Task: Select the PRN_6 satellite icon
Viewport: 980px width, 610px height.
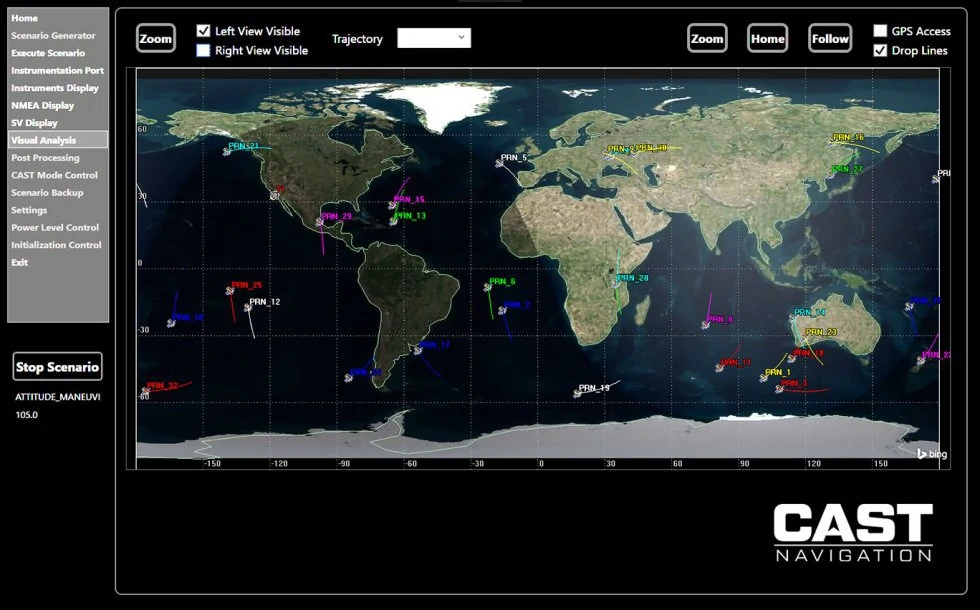Action: pos(488,287)
